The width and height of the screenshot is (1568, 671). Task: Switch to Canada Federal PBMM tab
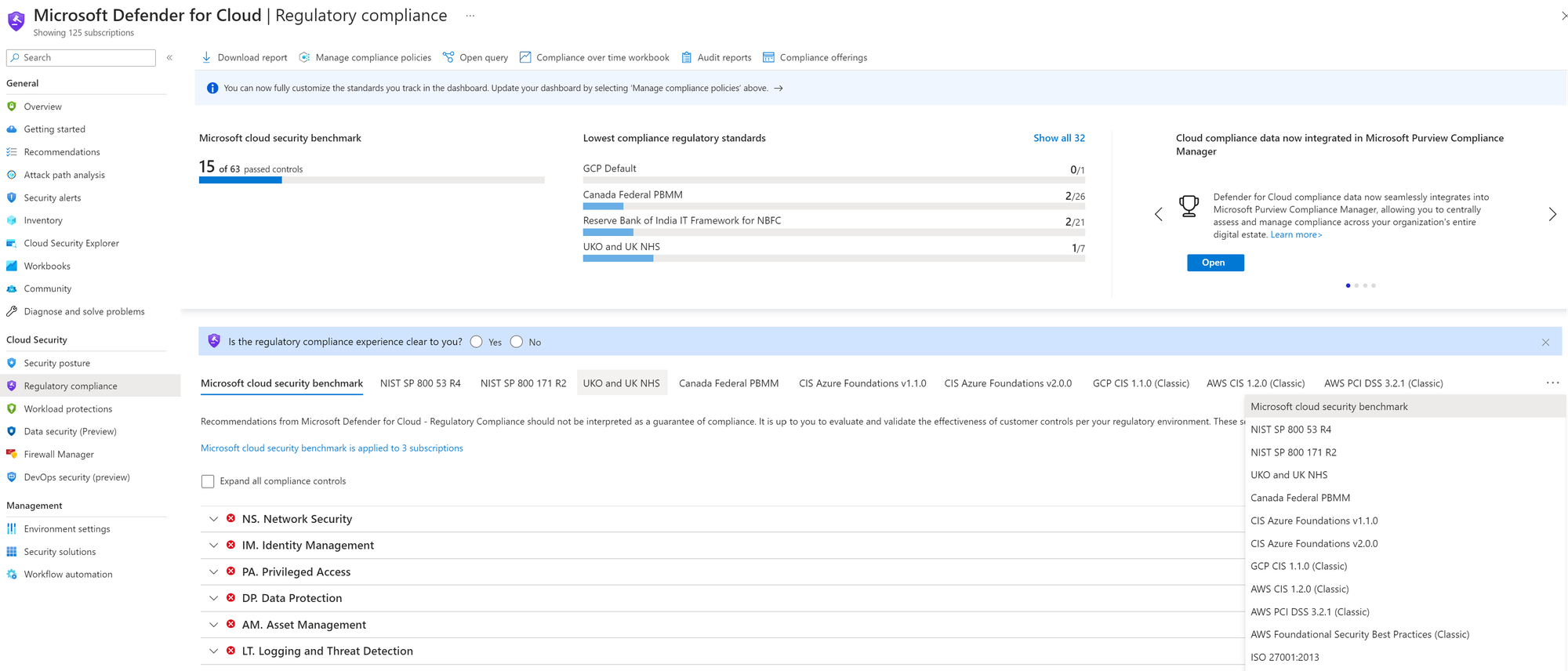pyautogui.click(x=728, y=383)
